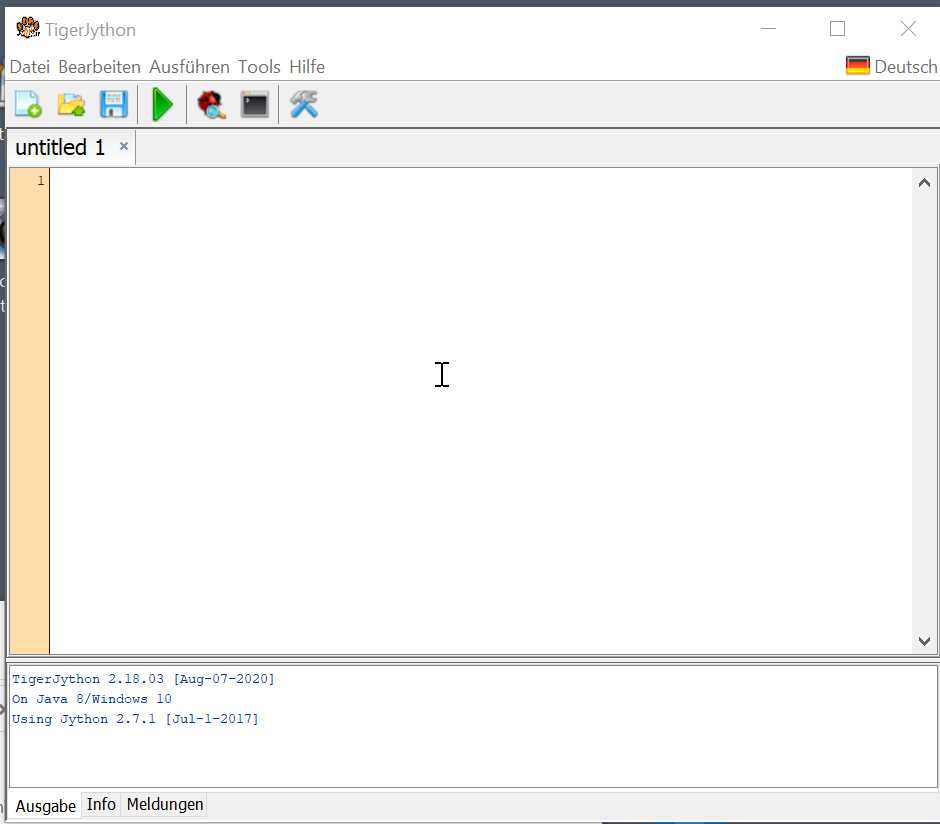This screenshot has height=824, width=940.
Task: Open the Datei menu
Action: (x=29, y=67)
